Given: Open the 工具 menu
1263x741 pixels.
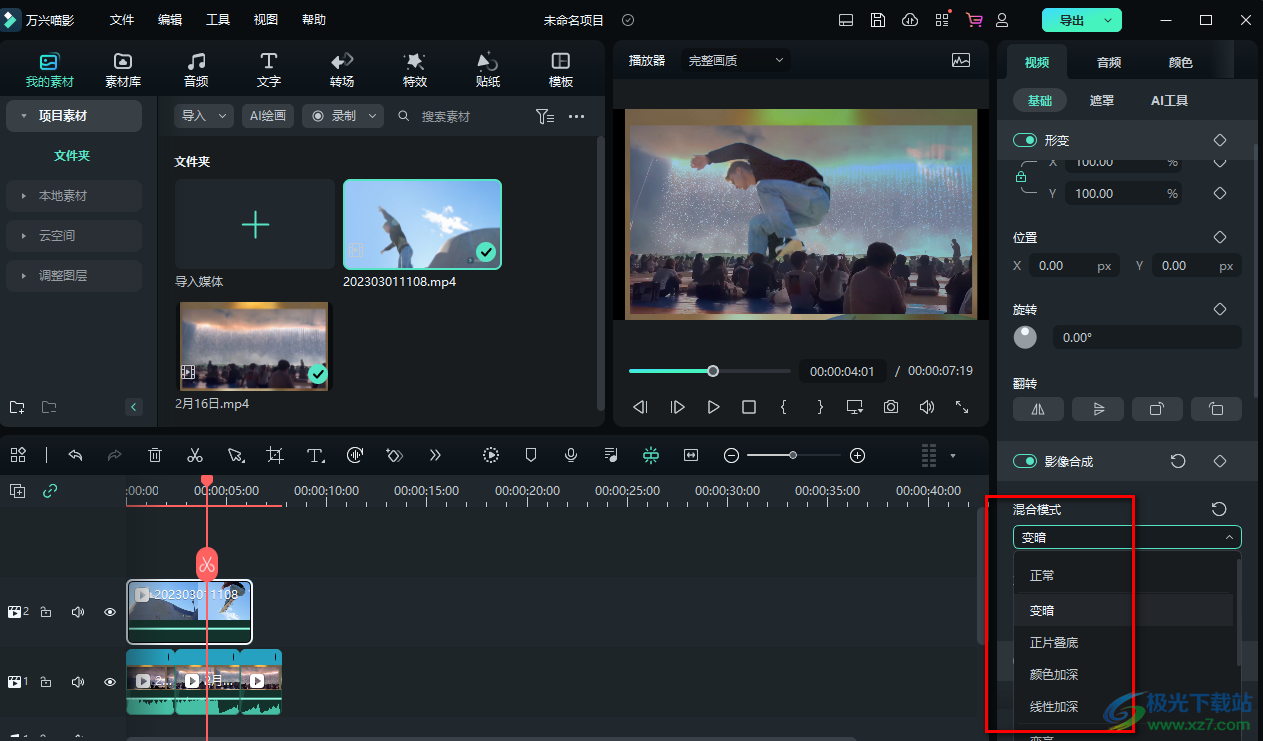Looking at the screenshot, I should (218, 20).
